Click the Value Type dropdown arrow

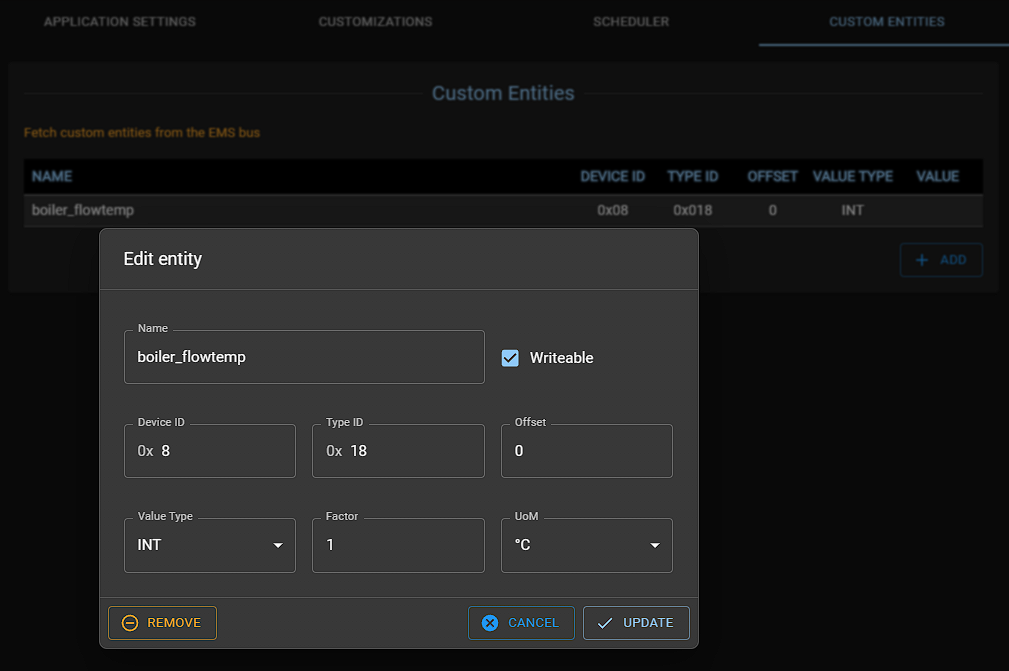point(277,546)
